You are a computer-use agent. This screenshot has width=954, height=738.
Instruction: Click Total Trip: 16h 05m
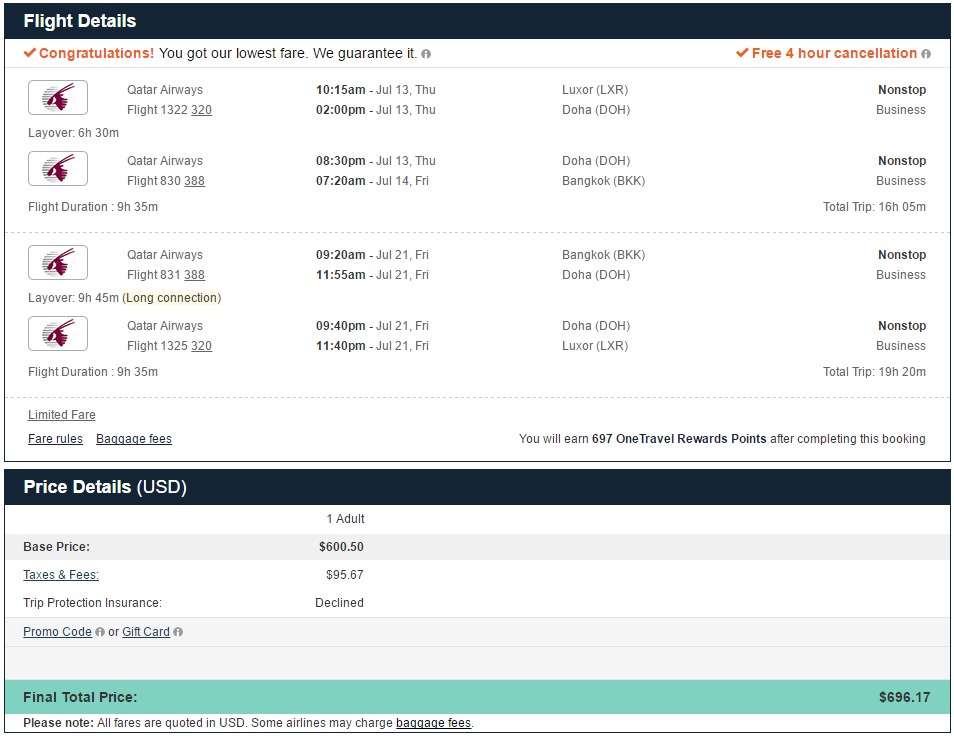coord(874,207)
